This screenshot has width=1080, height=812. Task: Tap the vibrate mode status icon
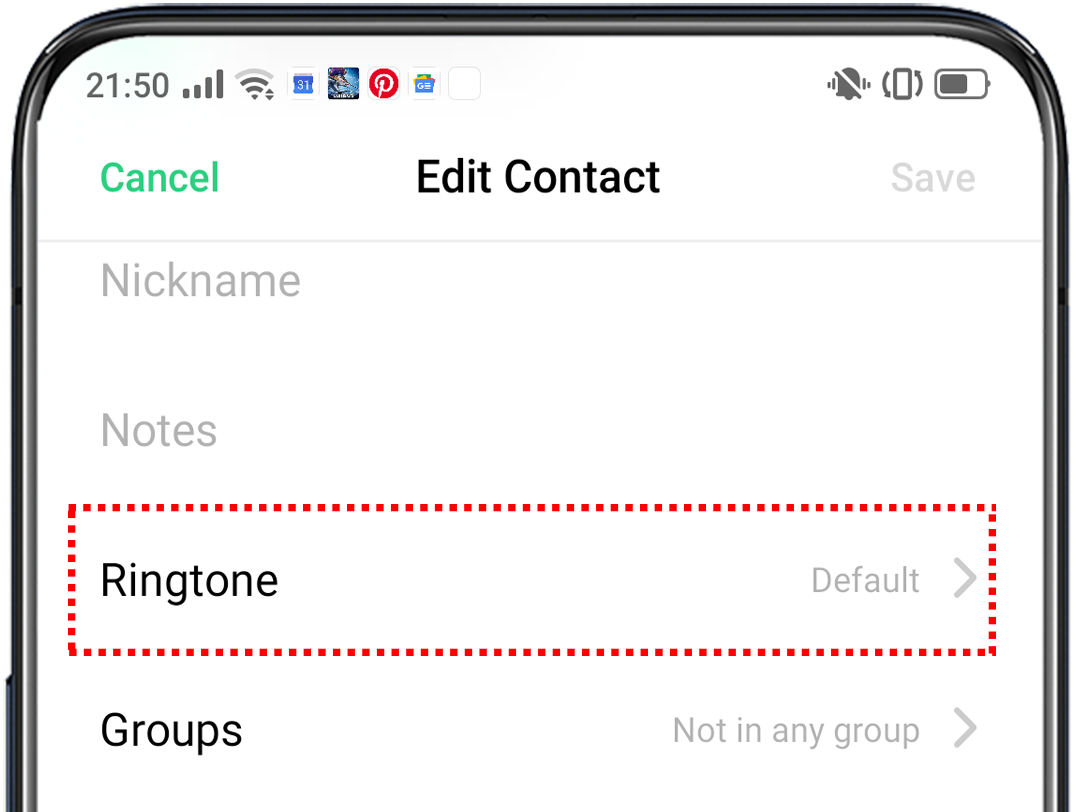(x=902, y=85)
